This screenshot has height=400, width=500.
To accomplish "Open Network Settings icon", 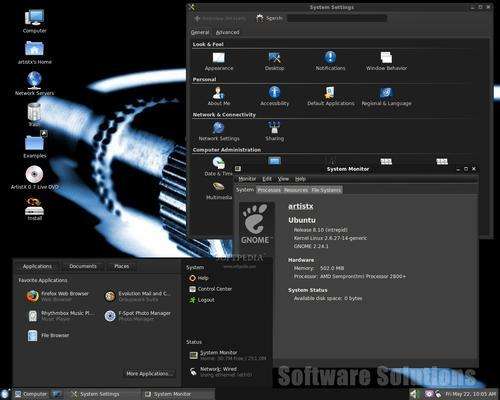I will click(x=219, y=132).
